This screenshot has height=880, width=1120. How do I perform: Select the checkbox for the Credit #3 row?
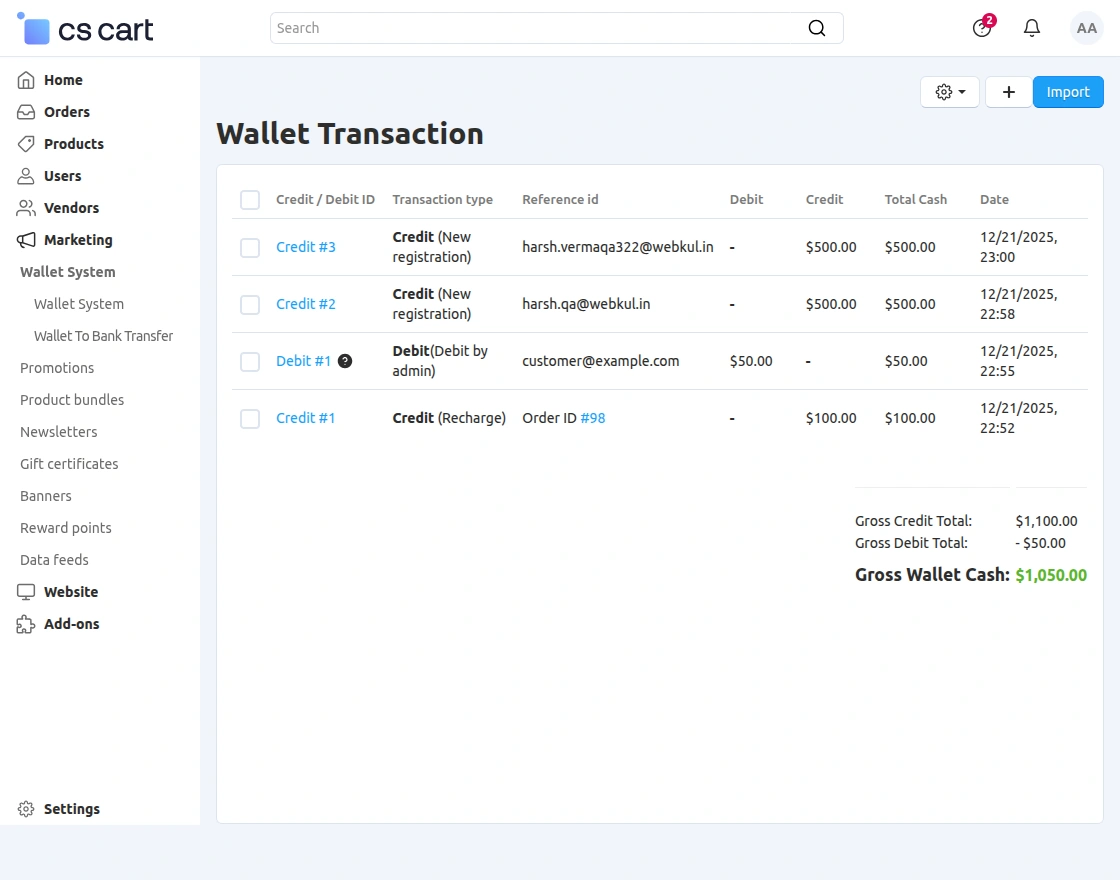point(249,247)
